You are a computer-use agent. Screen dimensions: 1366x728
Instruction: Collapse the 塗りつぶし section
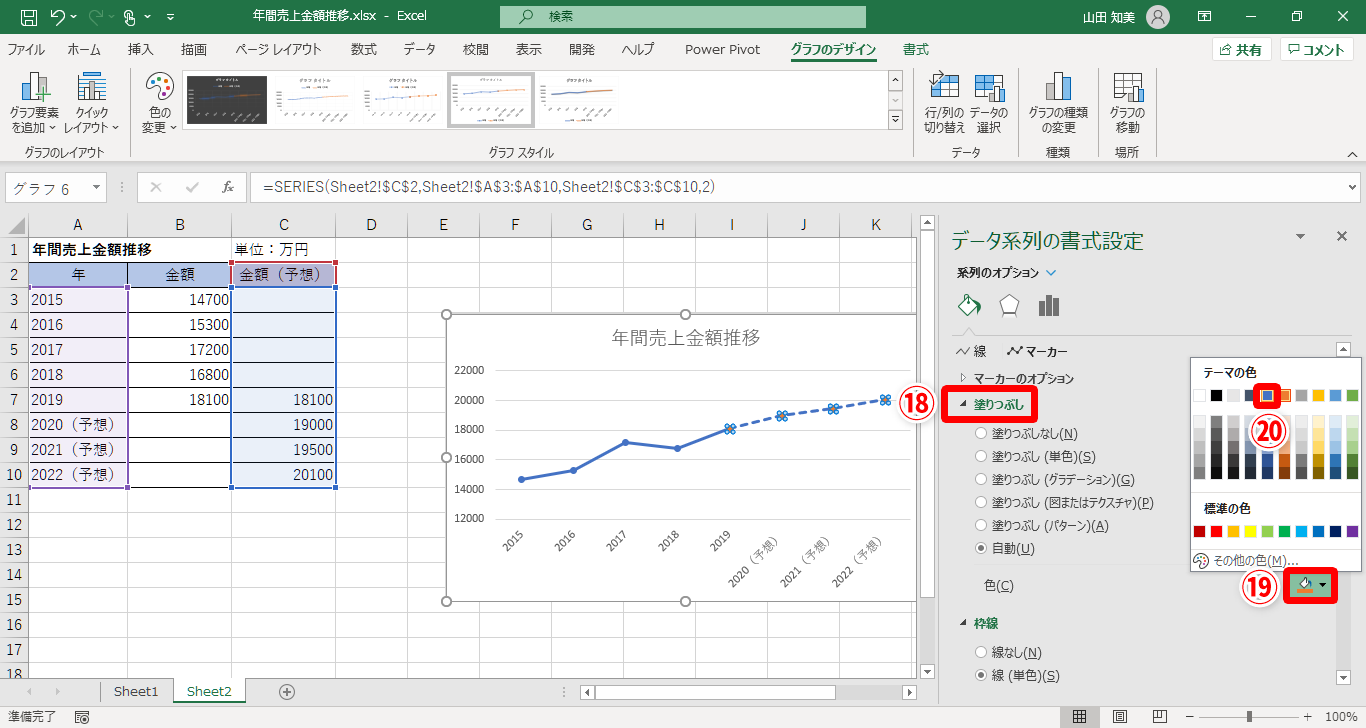pos(964,405)
